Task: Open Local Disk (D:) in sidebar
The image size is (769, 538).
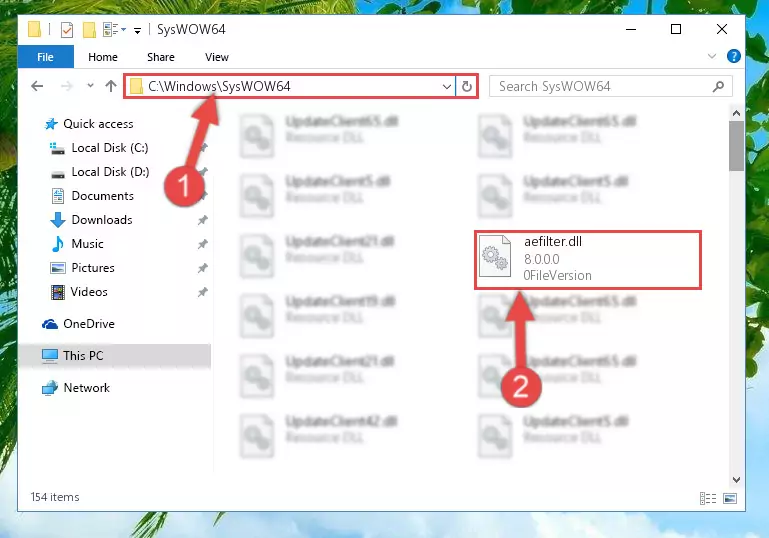Action: 110,172
